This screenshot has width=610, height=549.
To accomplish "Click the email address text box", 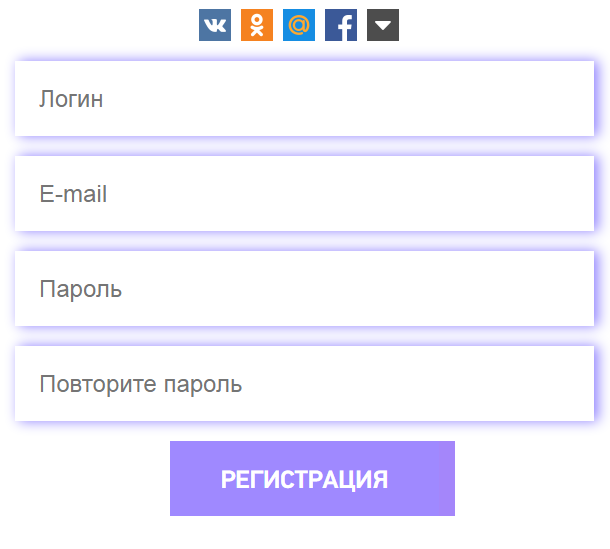I will pyautogui.click(x=304, y=193).
